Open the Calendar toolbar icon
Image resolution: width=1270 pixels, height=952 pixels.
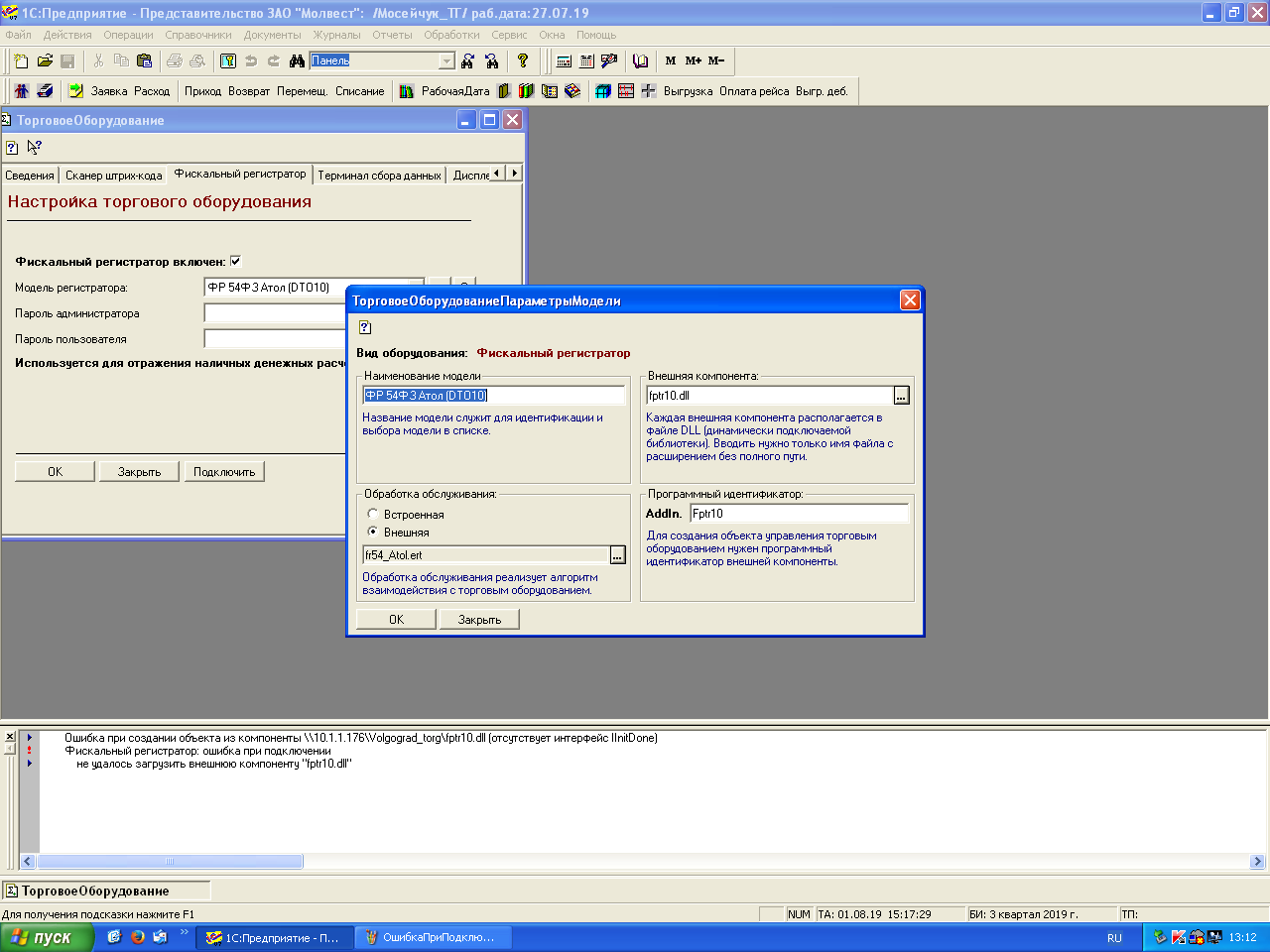coord(586,60)
